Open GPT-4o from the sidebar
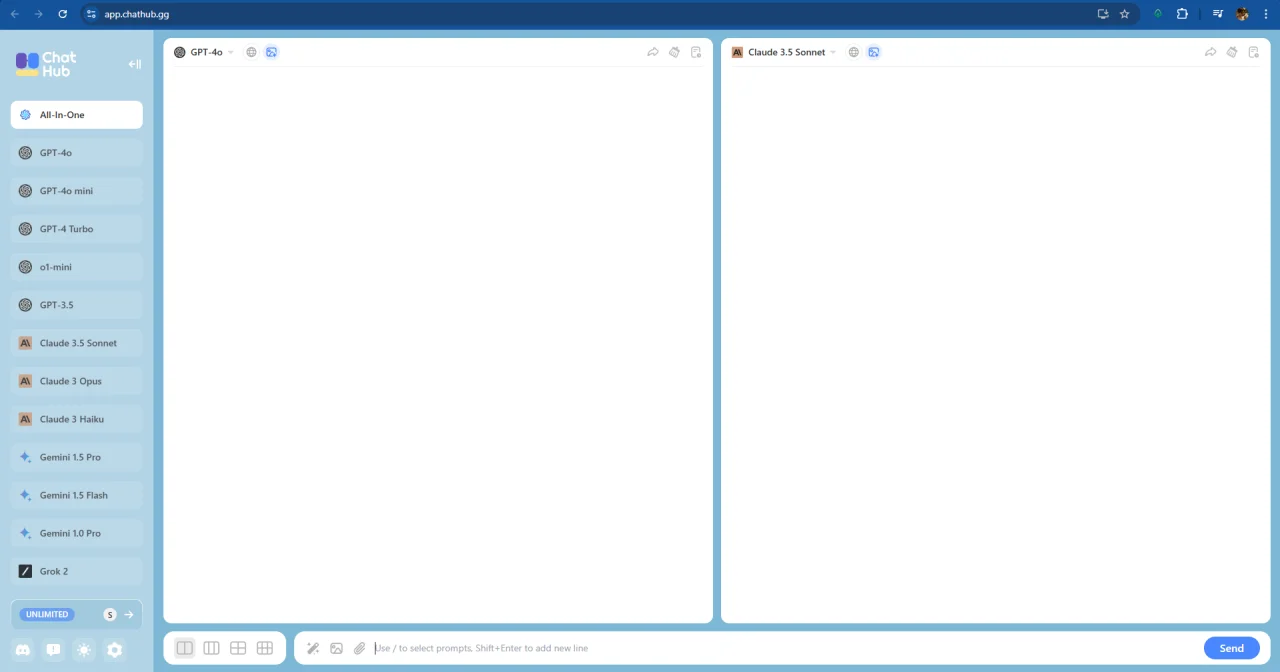The image size is (1280, 672). (x=77, y=153)
